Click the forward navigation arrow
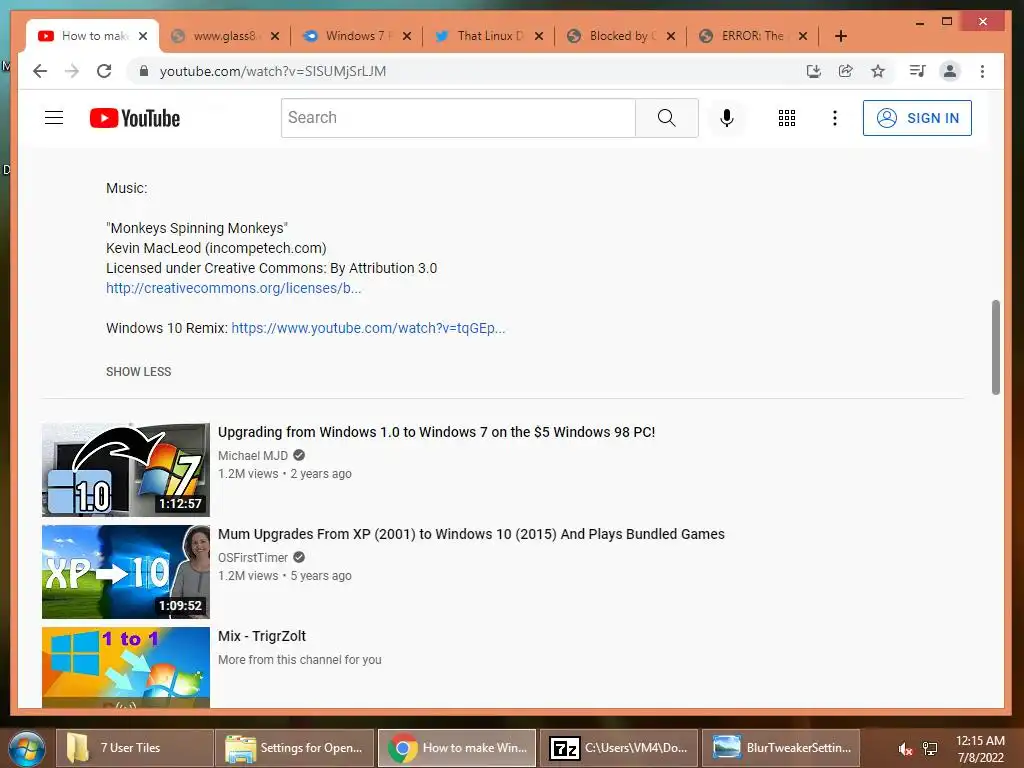This screenshot has width=1024, height=768. [72, 71]
